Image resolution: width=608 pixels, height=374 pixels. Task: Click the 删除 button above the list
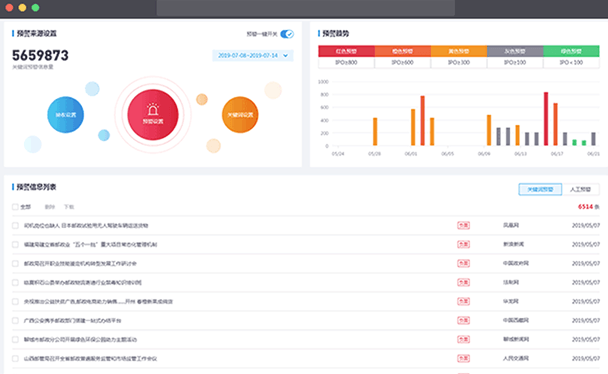[50, 207]
